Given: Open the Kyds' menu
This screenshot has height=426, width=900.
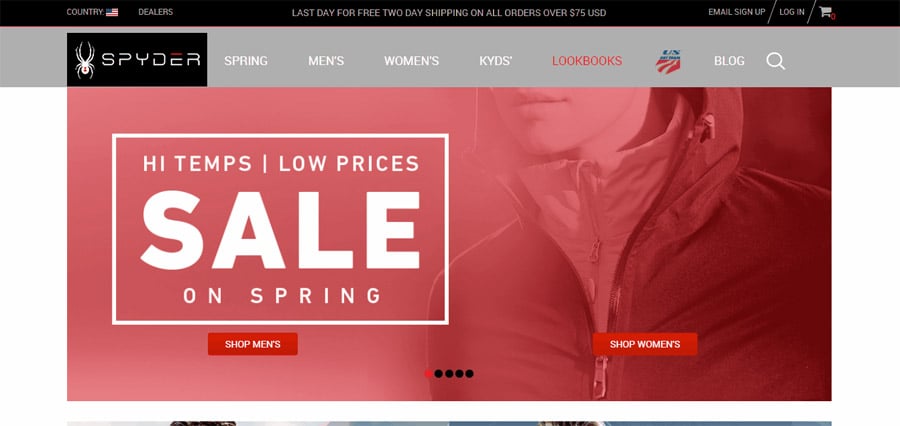Looking at the screenshot, I should pos(496,61).
